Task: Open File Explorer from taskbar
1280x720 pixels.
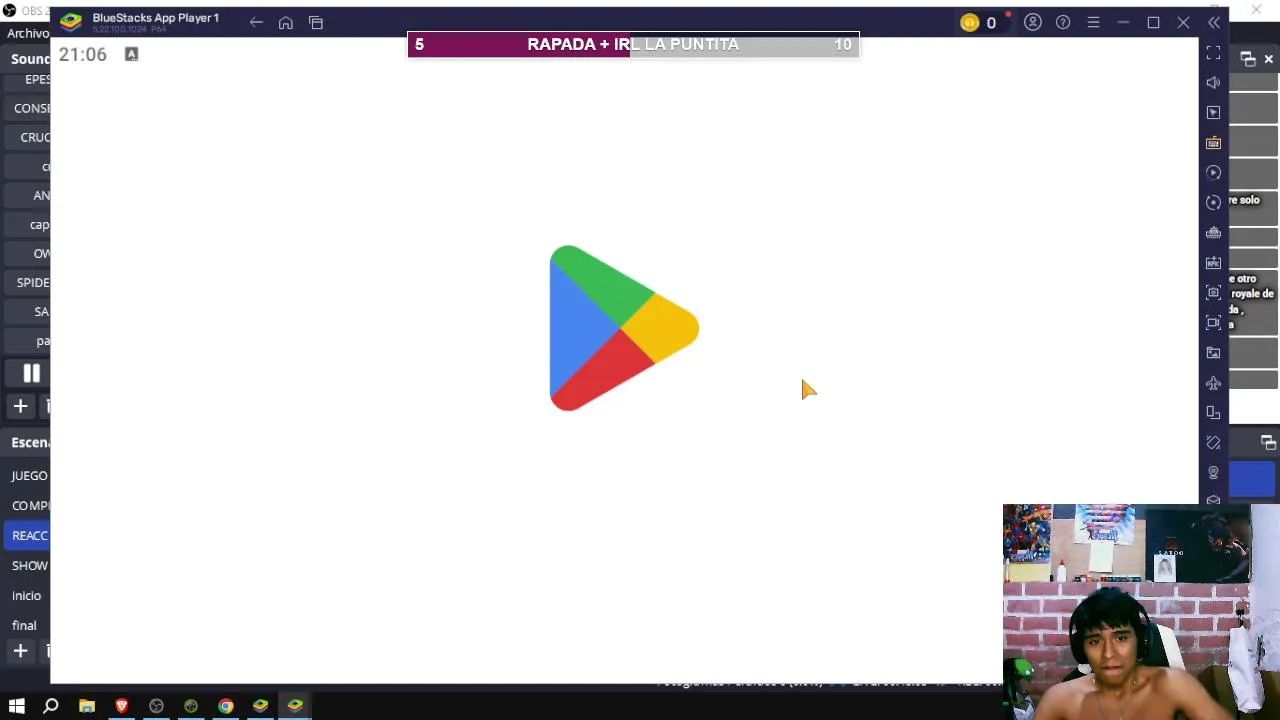Action: tap(87, 706)
